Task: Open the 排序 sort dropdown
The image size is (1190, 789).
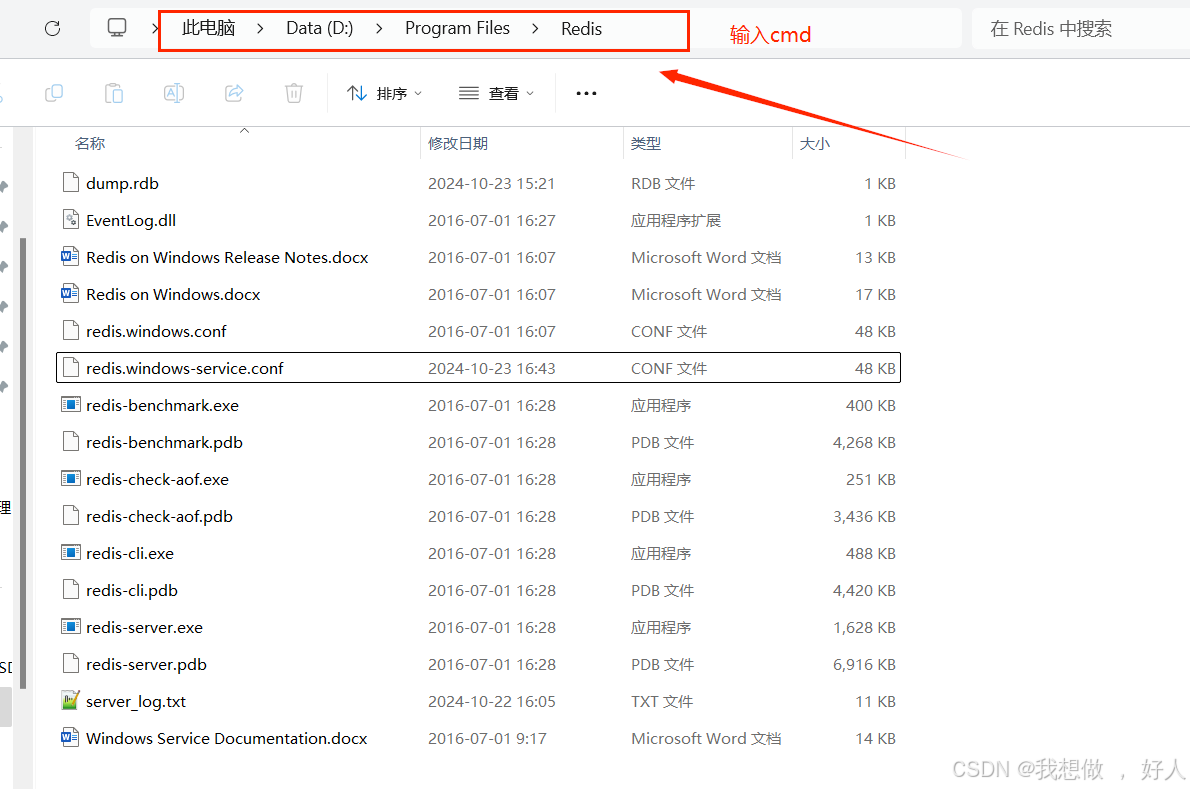Action: click(x=384, y=93)
